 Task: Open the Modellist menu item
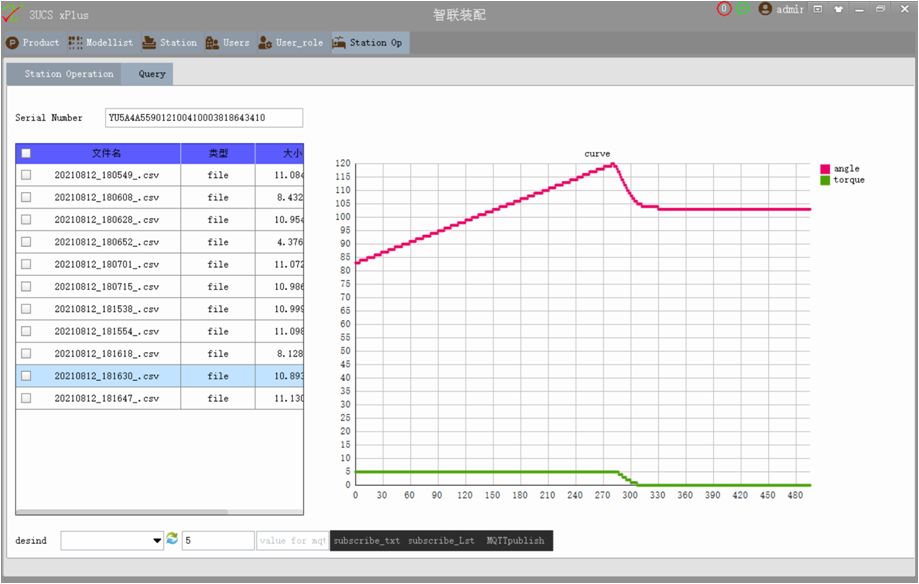[101, 43]
